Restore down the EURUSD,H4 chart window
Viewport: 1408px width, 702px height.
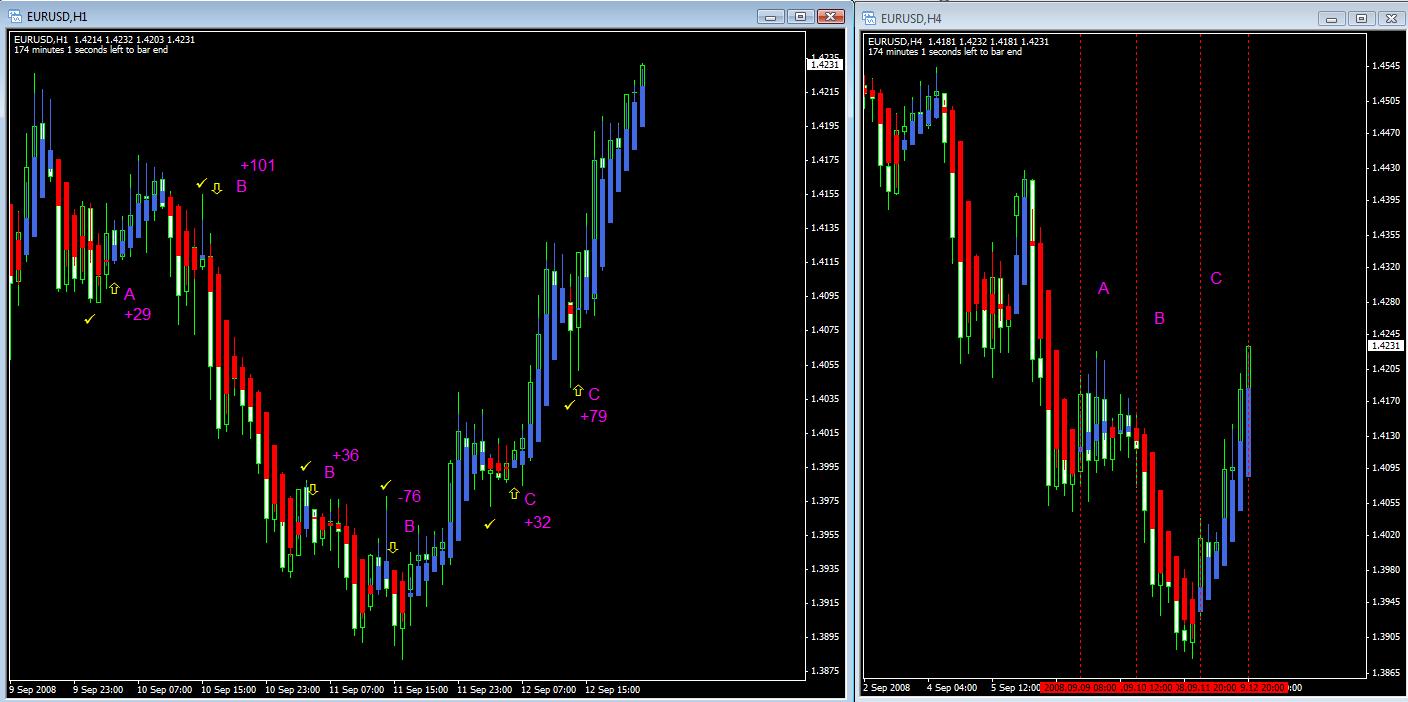click(1362, 18)
